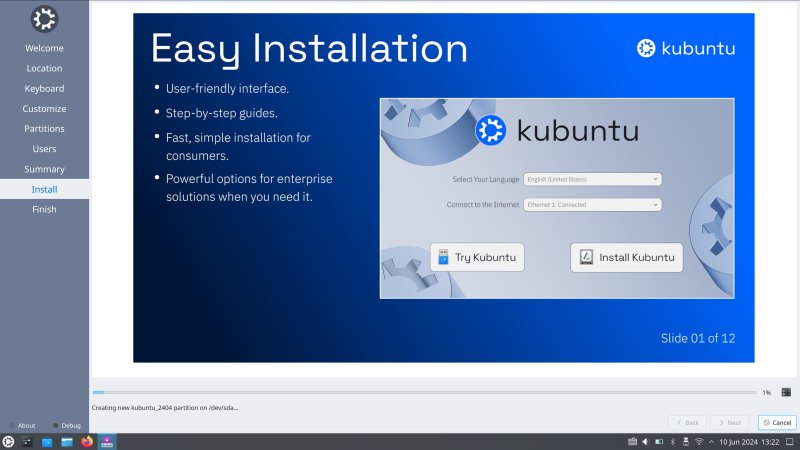Select the highlighted Install step

click(x=44, y=189)
